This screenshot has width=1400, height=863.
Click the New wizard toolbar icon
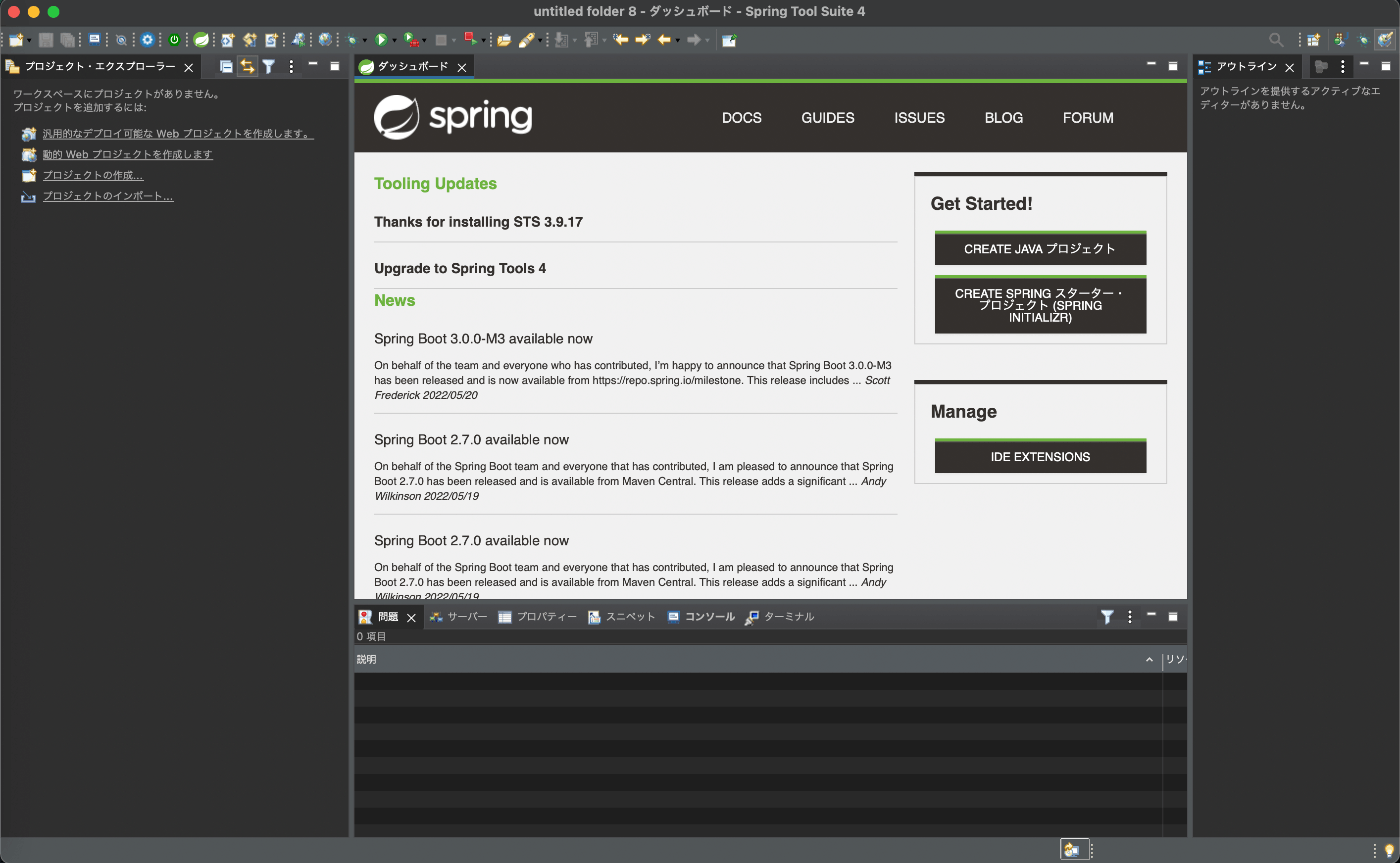click(x=15, y=40)
